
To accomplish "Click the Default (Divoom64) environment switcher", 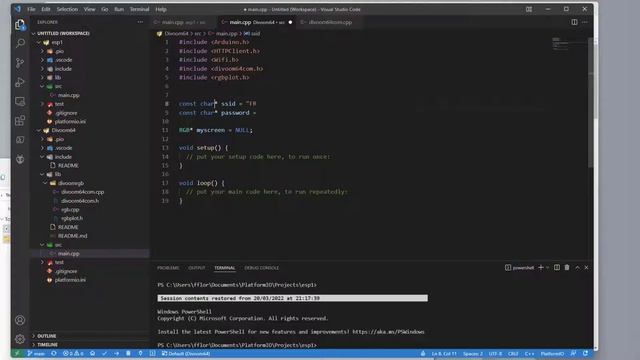I will [x=186, y=353].
